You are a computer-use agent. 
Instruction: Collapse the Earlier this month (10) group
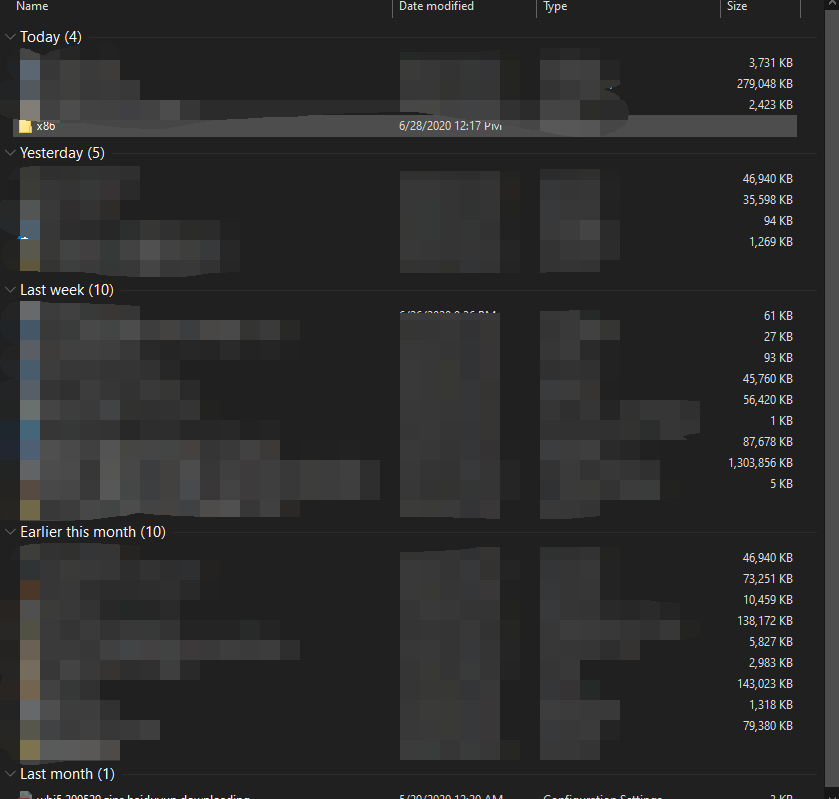coord(10,531)
